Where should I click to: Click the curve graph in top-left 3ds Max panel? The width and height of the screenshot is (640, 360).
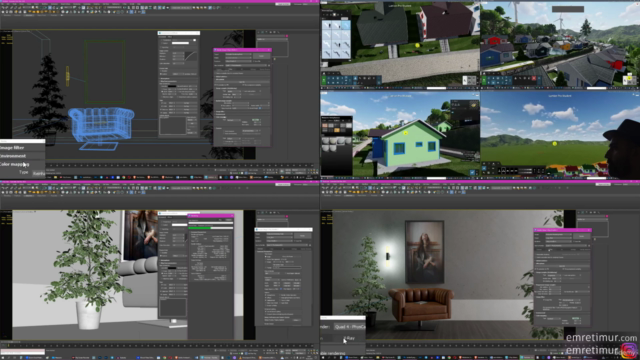click(191, 57)
